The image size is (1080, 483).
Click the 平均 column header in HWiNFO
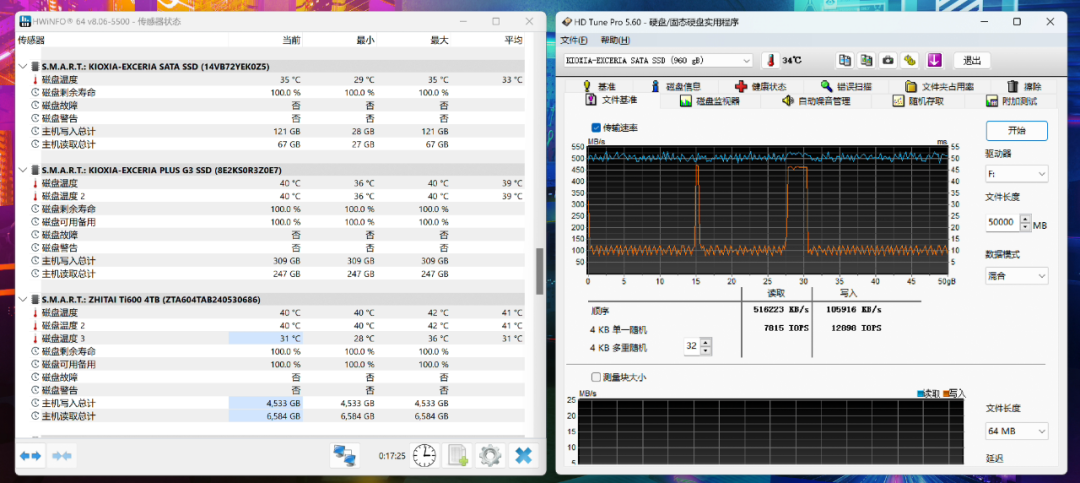point(513,40)
